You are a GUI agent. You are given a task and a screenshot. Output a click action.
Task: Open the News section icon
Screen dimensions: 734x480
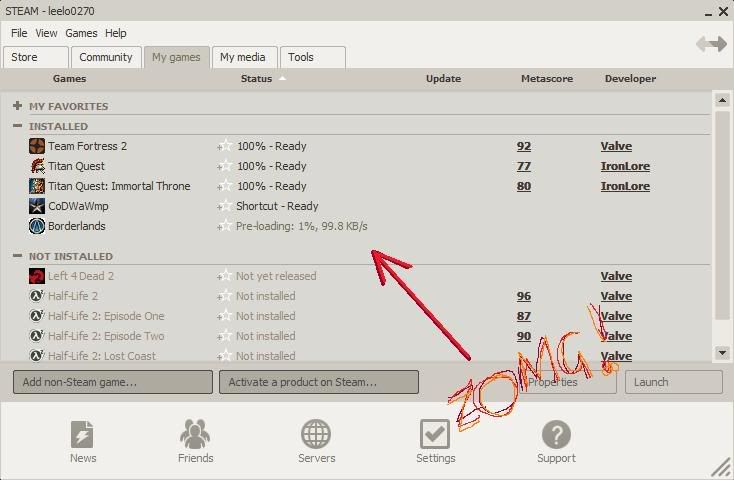coord(83,435)
